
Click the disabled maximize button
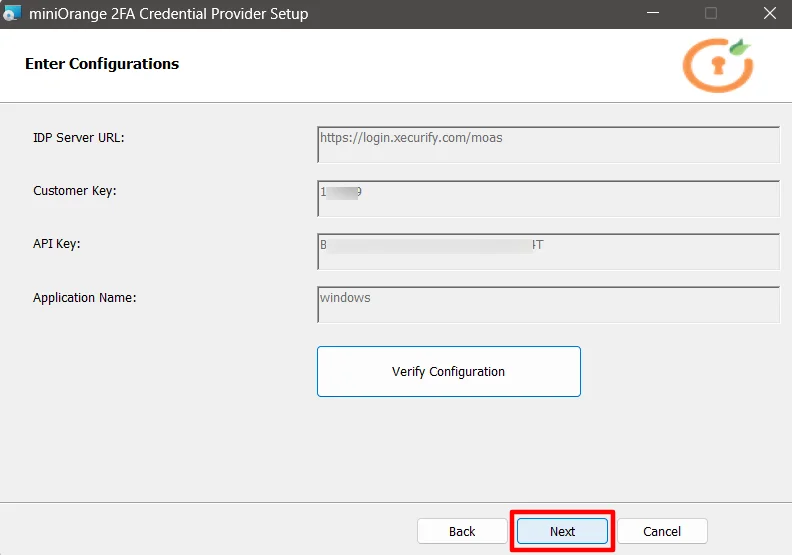tap(711, 13)
